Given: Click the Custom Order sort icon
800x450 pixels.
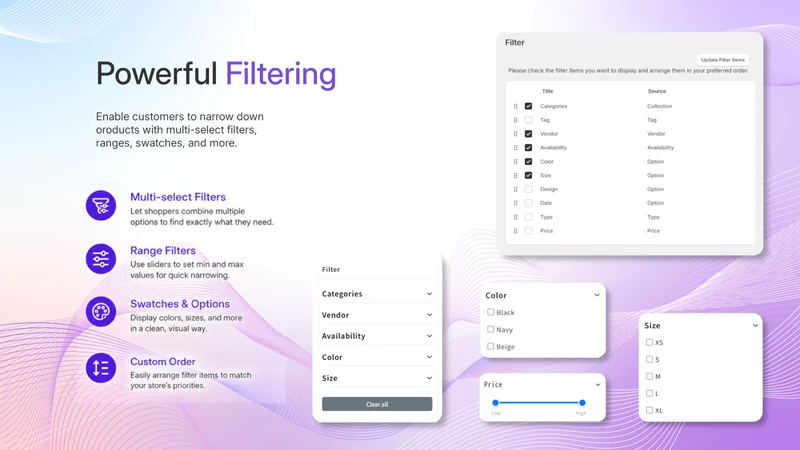Looking at the screenshot, I should (101, 368).
